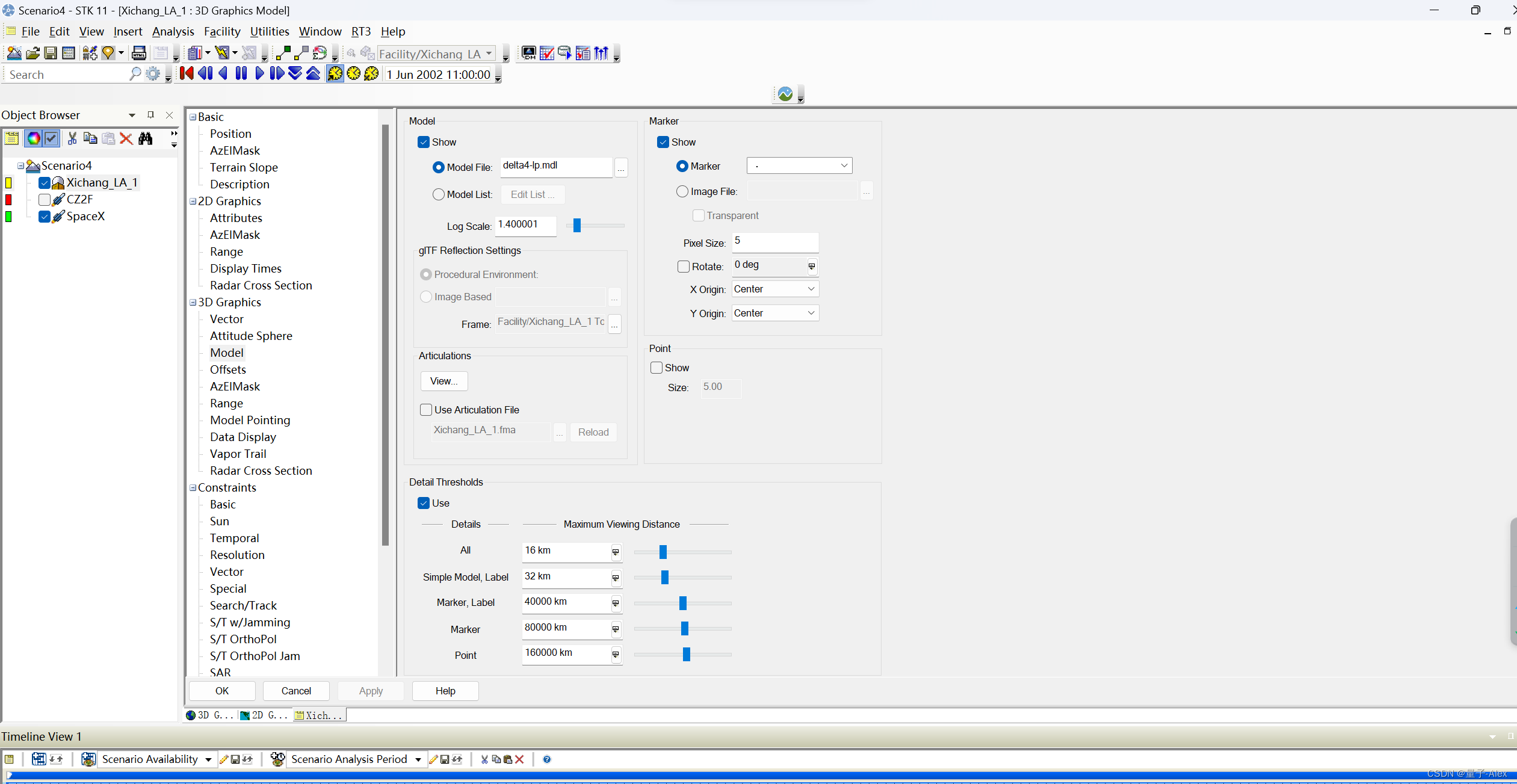
Task: Click the Increase time step icon
Action: [314, 73]
